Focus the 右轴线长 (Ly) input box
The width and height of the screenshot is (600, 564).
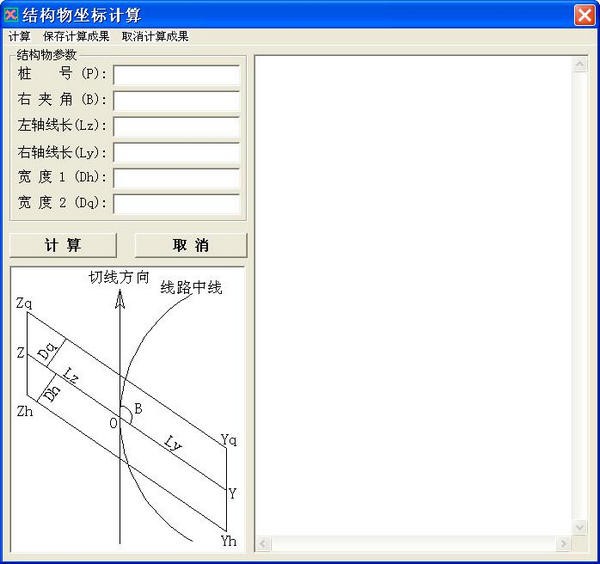(x=176, y=153)
